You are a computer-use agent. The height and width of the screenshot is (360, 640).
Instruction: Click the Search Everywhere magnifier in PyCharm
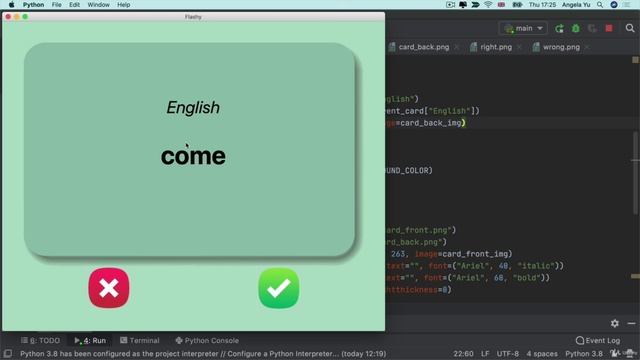point(630,28)
